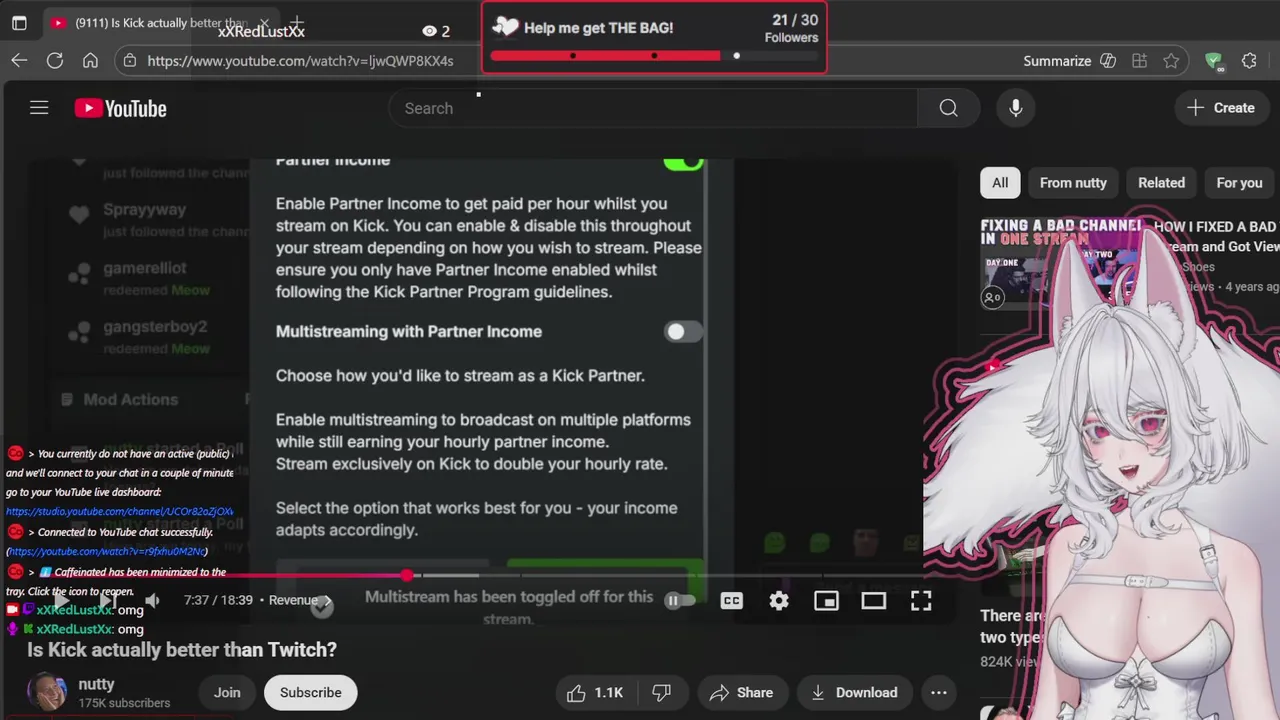
Task: Open the three-dot more actions menu
Action: coord(938,692)
